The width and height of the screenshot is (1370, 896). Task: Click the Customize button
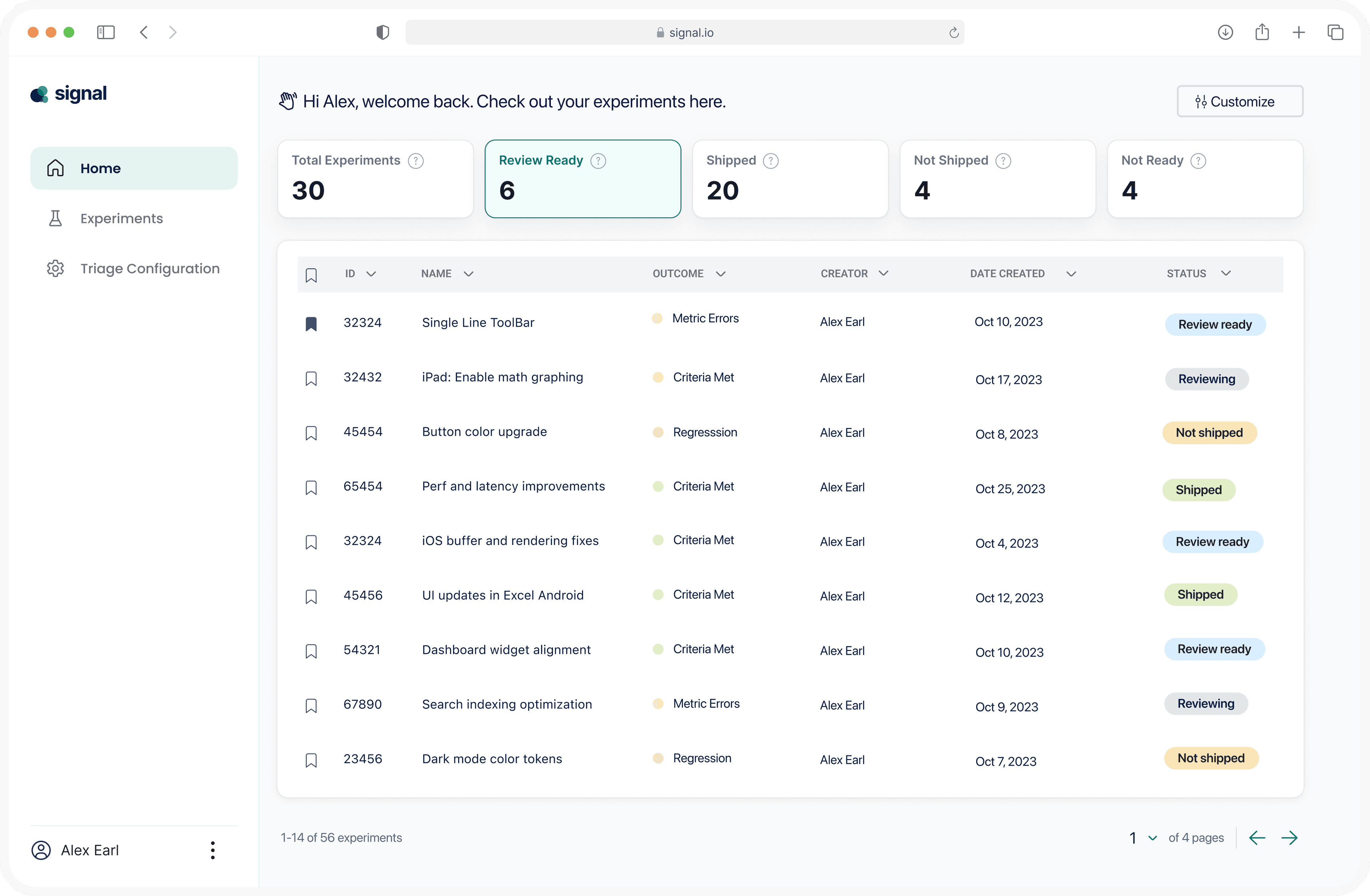pos(1240,101)
